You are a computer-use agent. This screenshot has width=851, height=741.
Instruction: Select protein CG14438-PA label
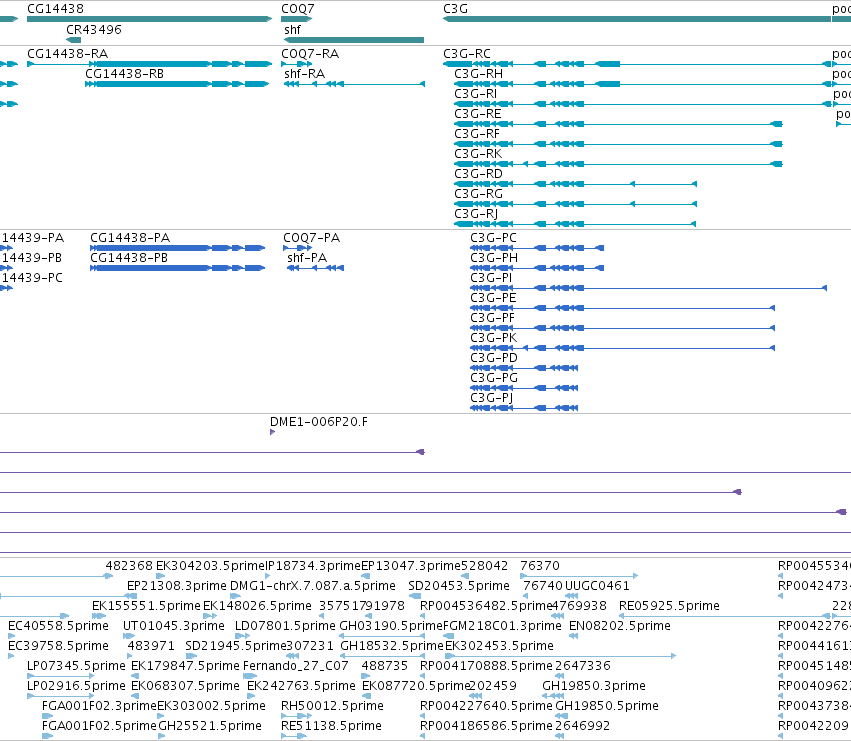(130, 238)
